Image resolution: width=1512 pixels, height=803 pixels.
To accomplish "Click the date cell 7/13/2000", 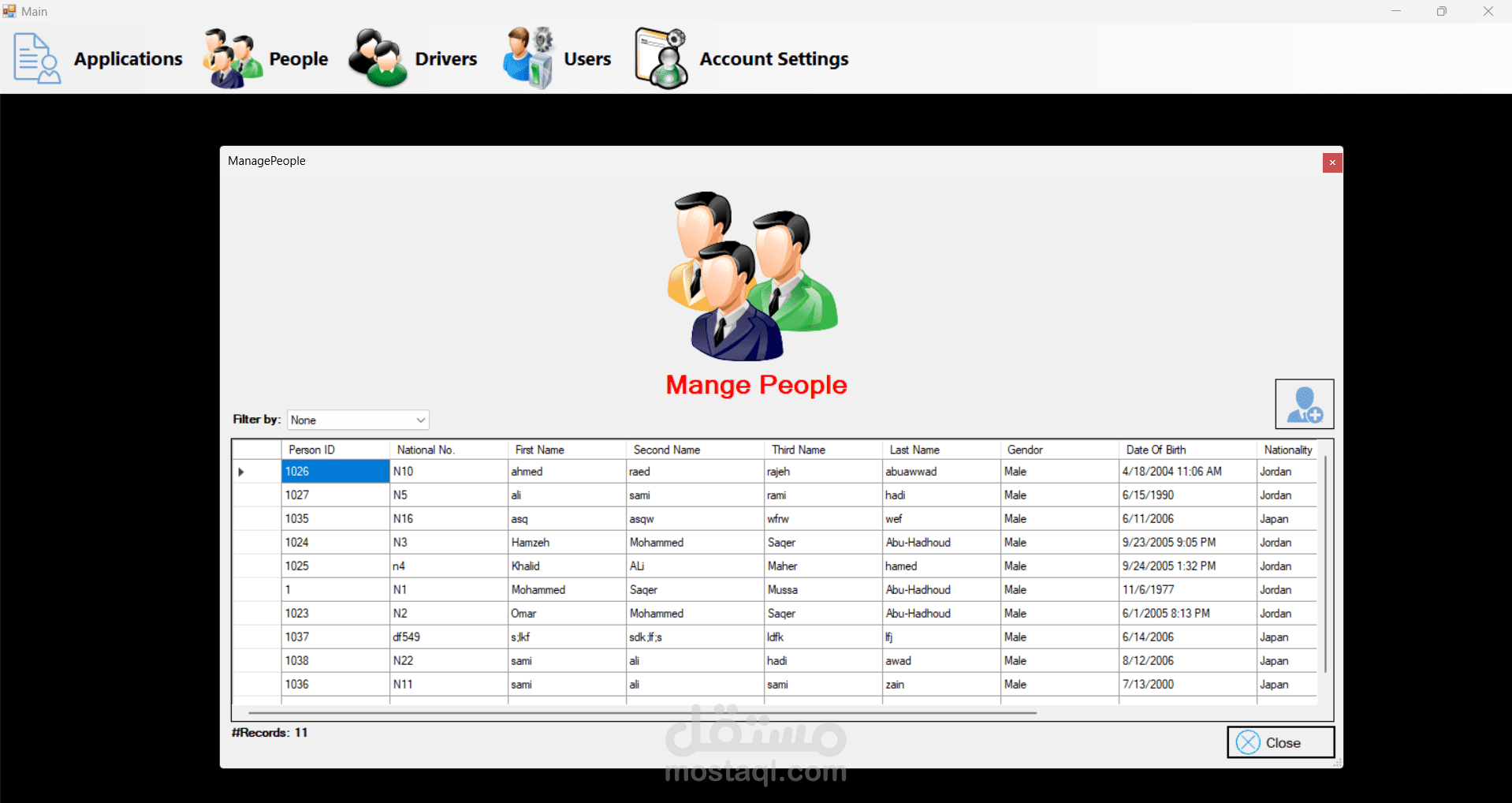I will (1188, 685).
